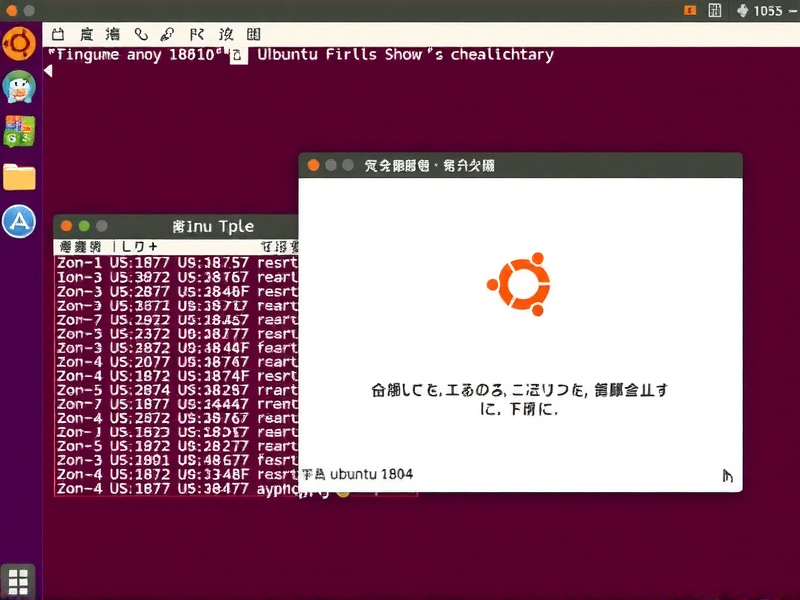
Task: Click the grid icon in the top-right tray
Action: pyautogui.click(x=714, y=10)
